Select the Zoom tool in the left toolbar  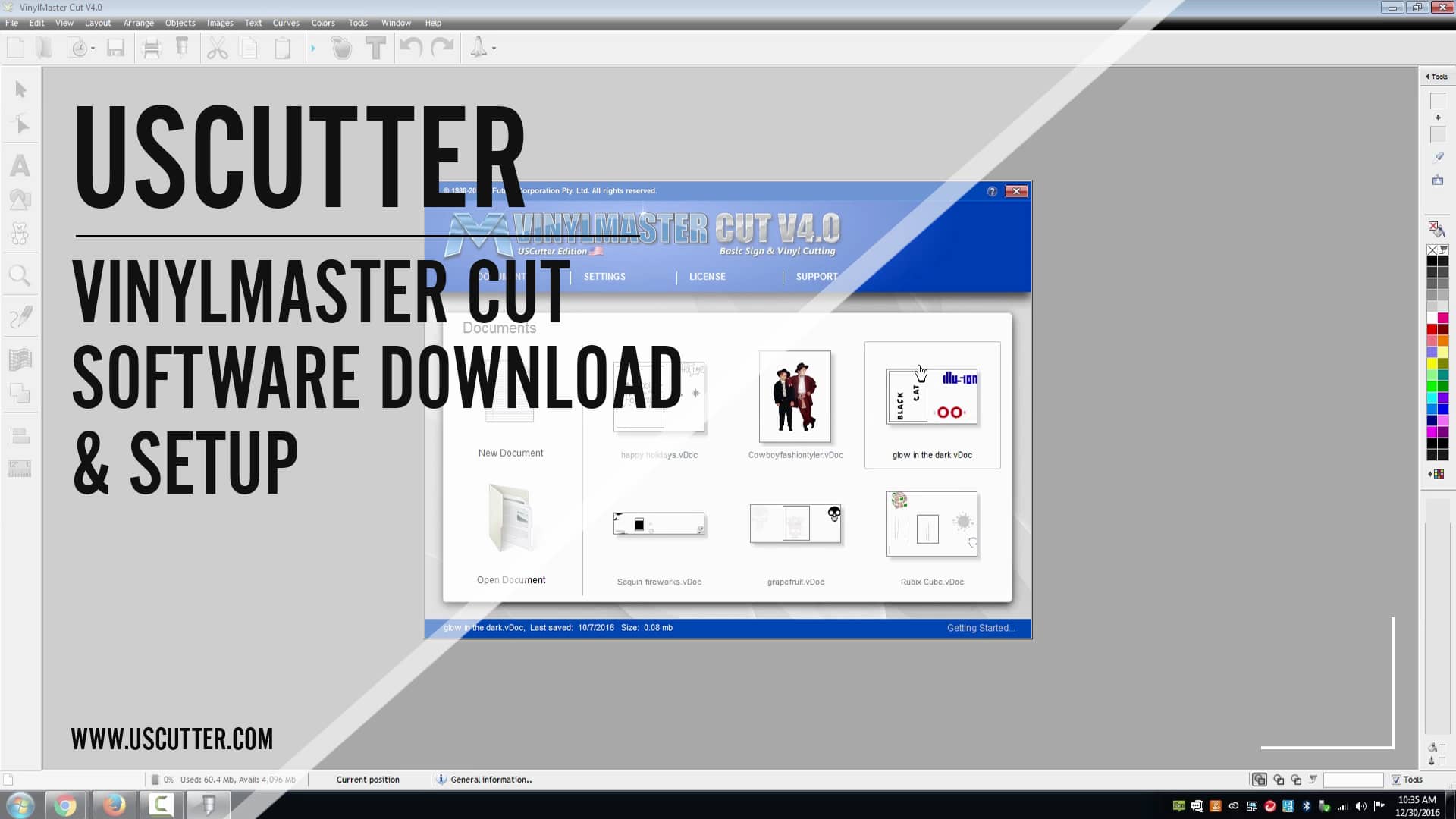pyautogui.click(x=20, y=275)
